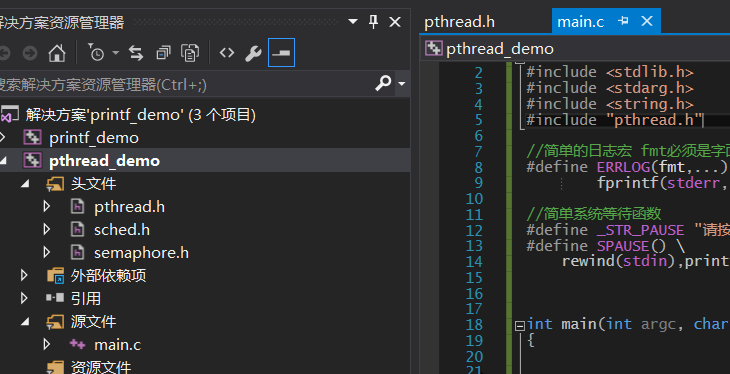Viewport: 730px width, 374px height.
Task: Select the main.c editor tab
Action: pyautogui.click(x=581, y=22)
